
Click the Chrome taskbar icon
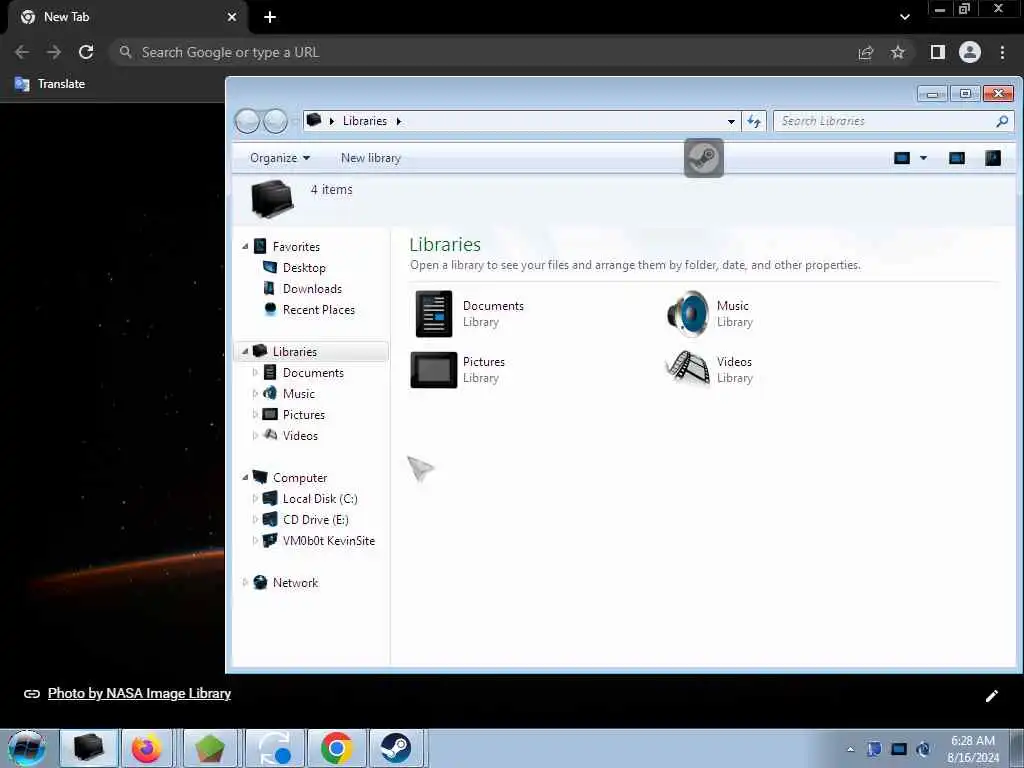tap(337, 748)
